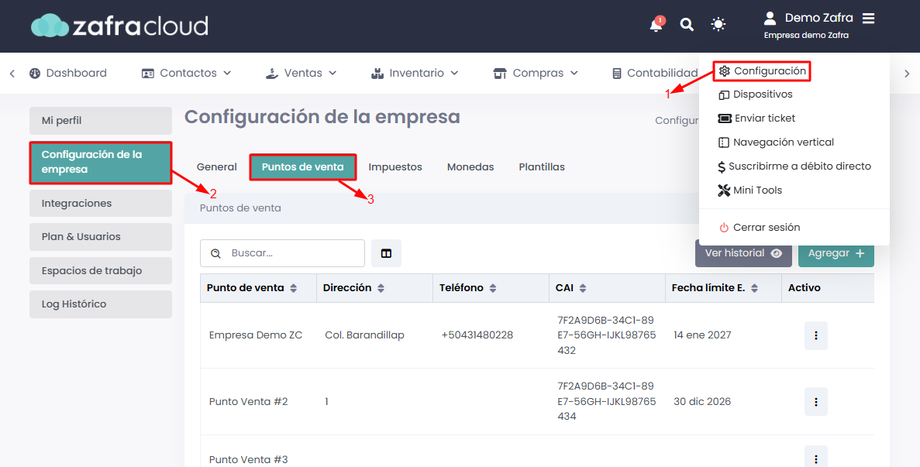Screen dimensions: 920x467
Task: Expand the Contactos dropdown menu
Action: pyautogui.click(x=187, y=73)
